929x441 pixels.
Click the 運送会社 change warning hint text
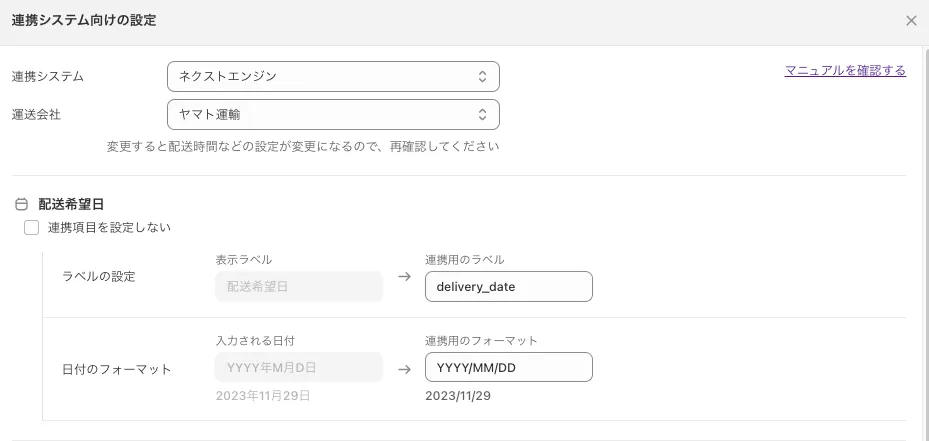303,147
